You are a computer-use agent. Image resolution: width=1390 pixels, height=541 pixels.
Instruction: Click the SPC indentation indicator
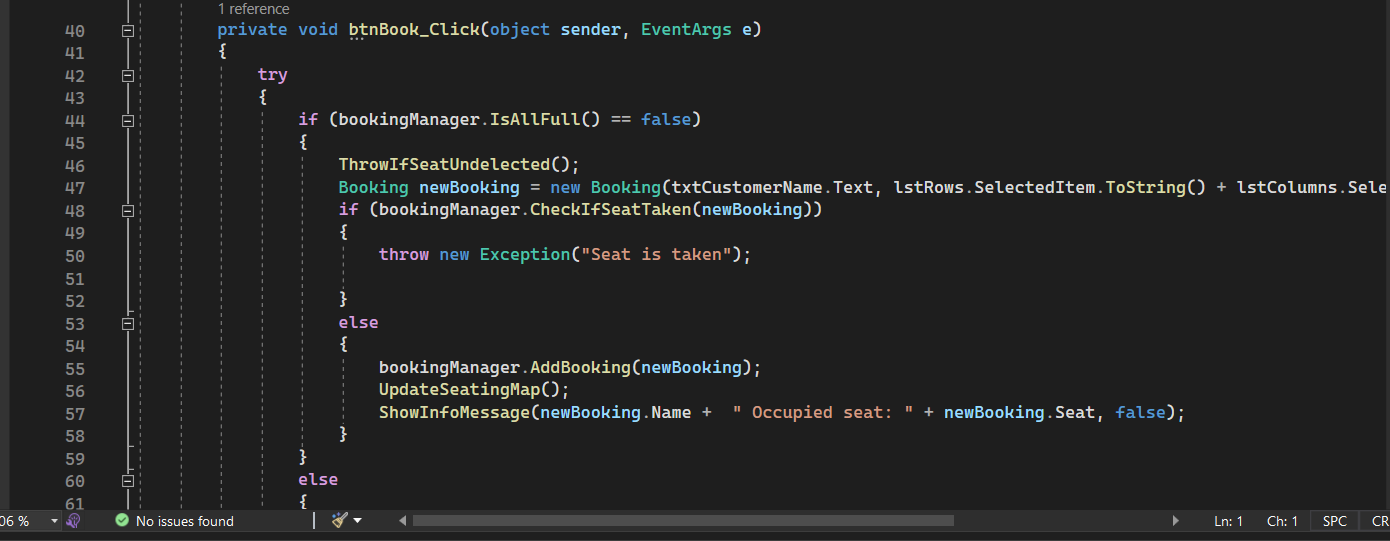pos(1335,521)
